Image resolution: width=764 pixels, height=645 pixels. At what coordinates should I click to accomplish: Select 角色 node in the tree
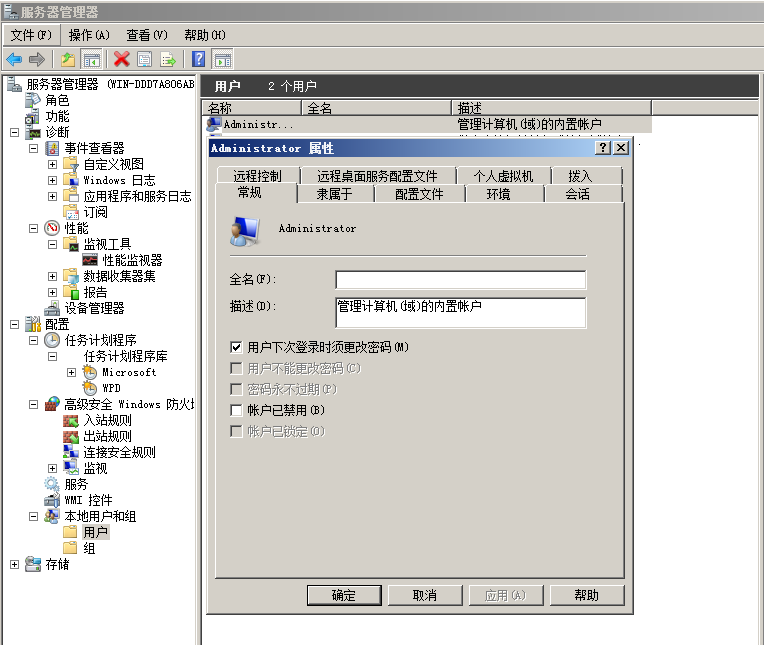click(x=57, y=100)
